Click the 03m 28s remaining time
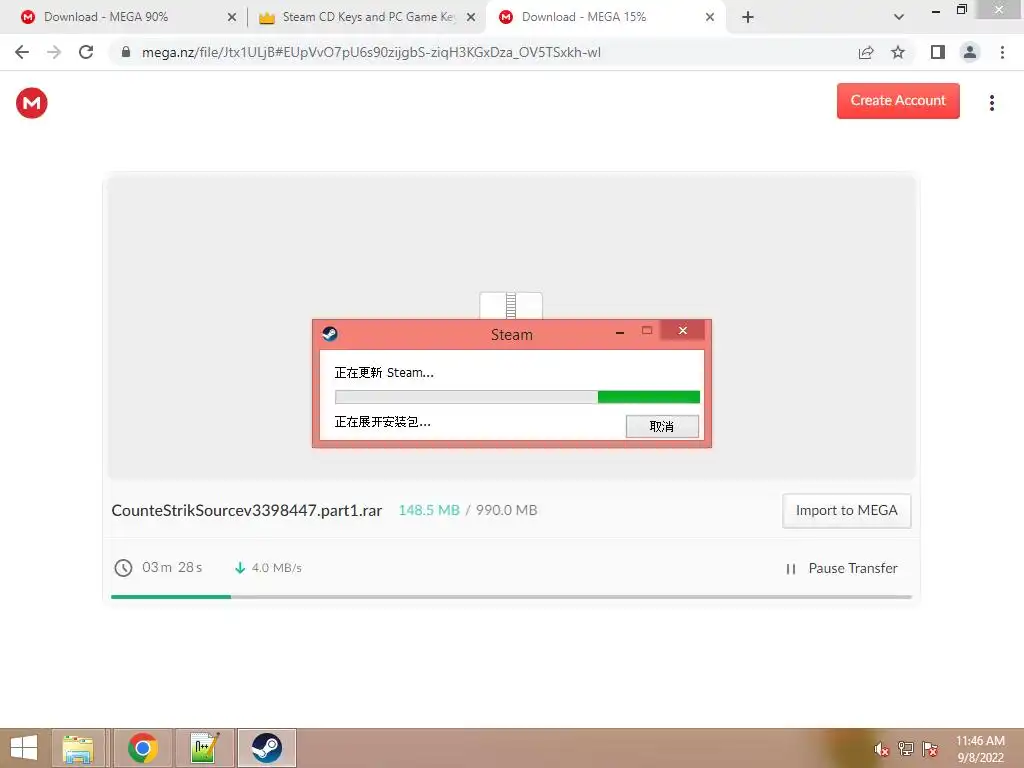Screen dimensions: 1024x768 coord(172,568)
